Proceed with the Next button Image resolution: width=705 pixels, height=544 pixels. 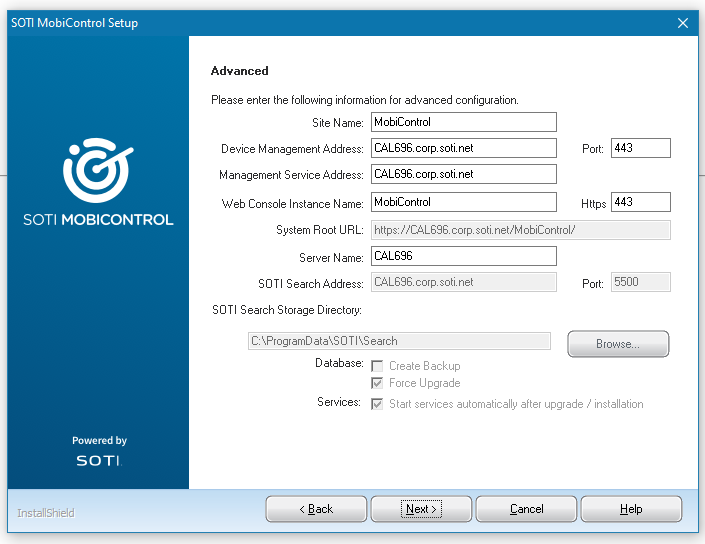coord(421,509)
